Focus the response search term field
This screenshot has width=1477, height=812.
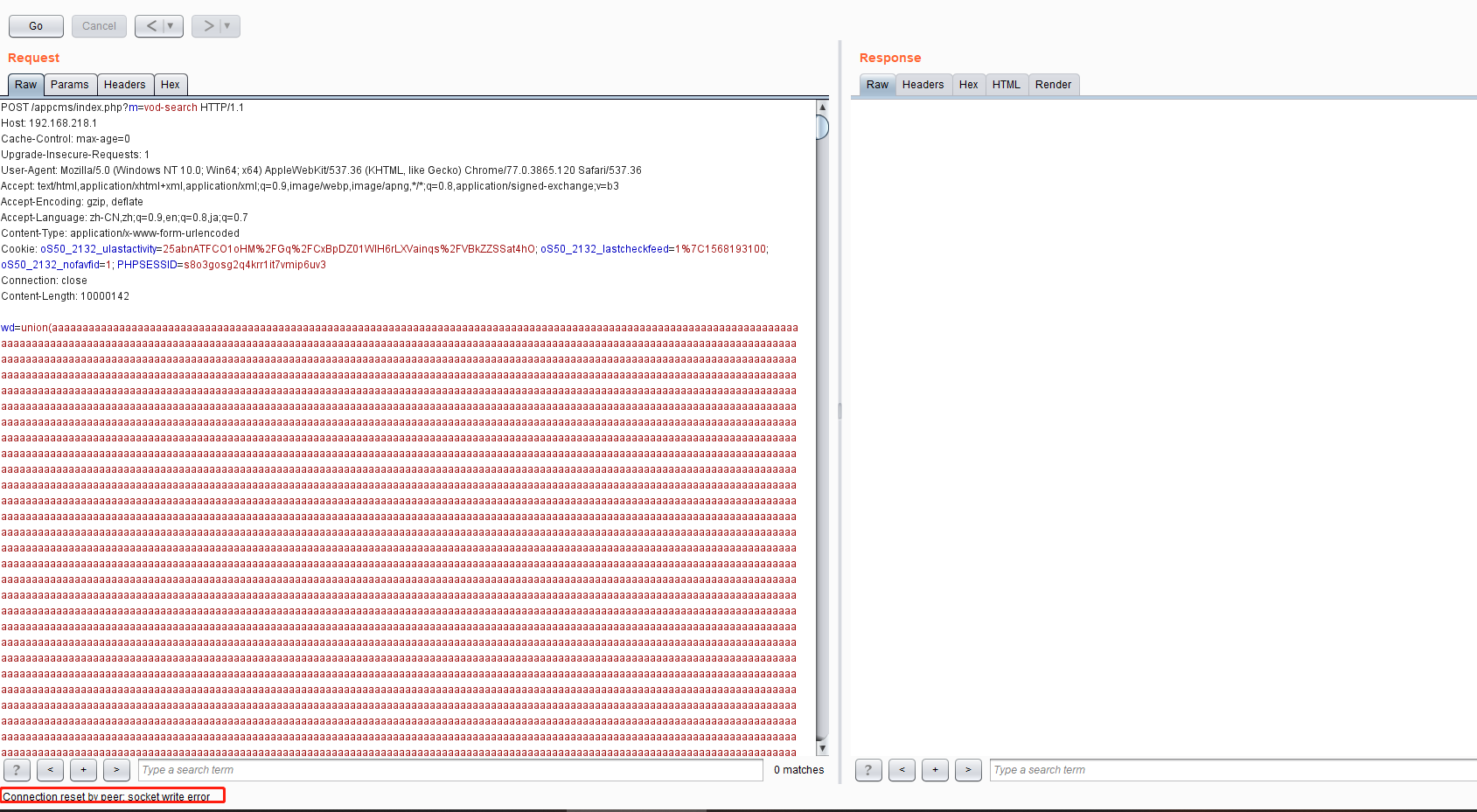click(x=1233, y=770)
